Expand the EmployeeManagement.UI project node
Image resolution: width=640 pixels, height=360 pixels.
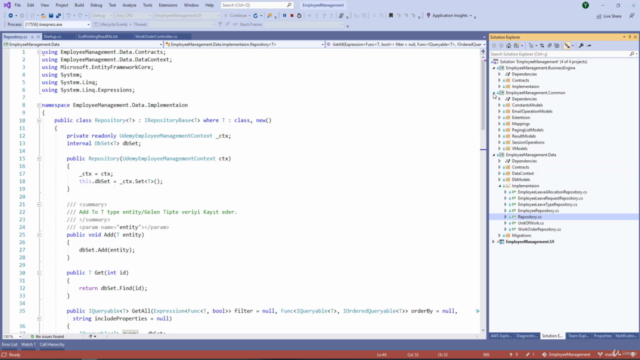(494, 242)
